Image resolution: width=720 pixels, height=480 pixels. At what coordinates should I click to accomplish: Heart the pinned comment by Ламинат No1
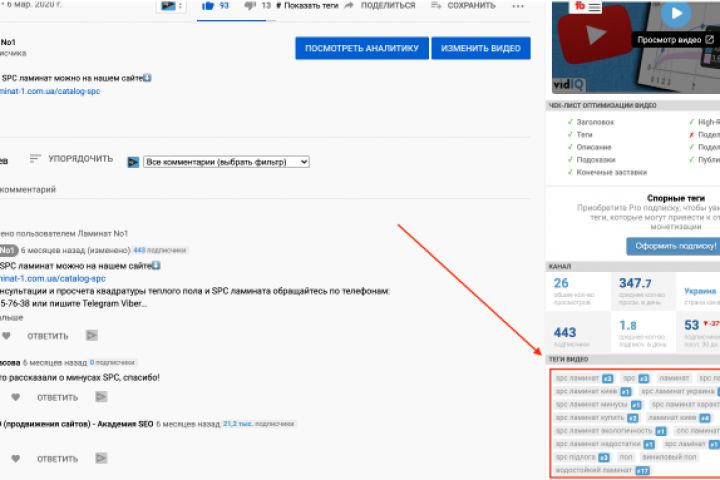point(6,336)
